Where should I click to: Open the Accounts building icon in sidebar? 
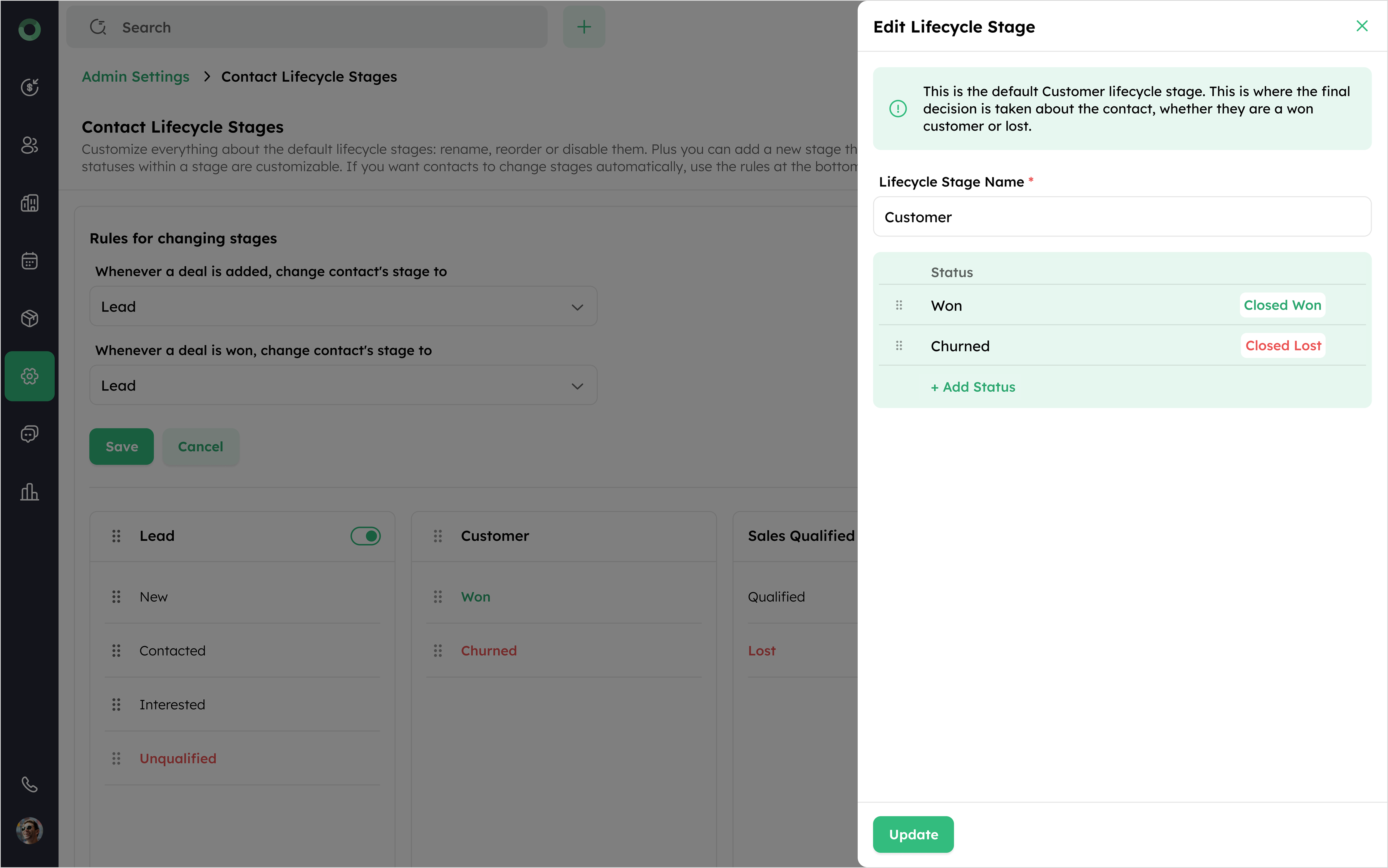29,203
